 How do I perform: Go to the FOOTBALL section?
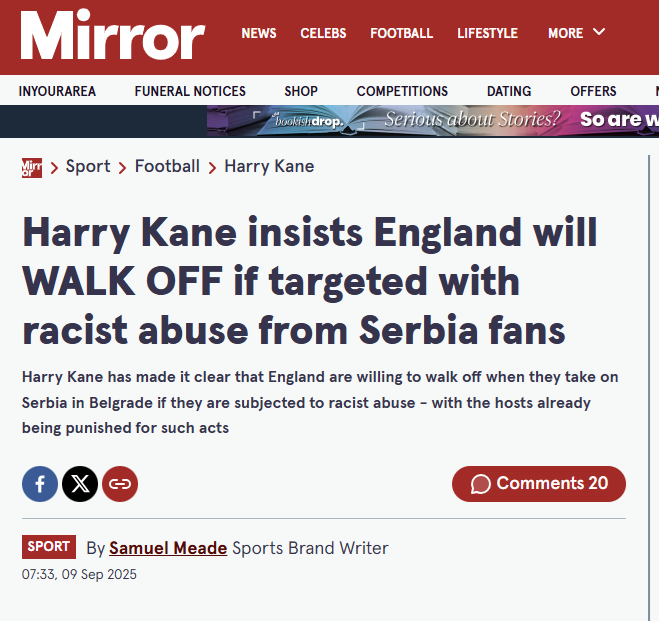[401, 33]
